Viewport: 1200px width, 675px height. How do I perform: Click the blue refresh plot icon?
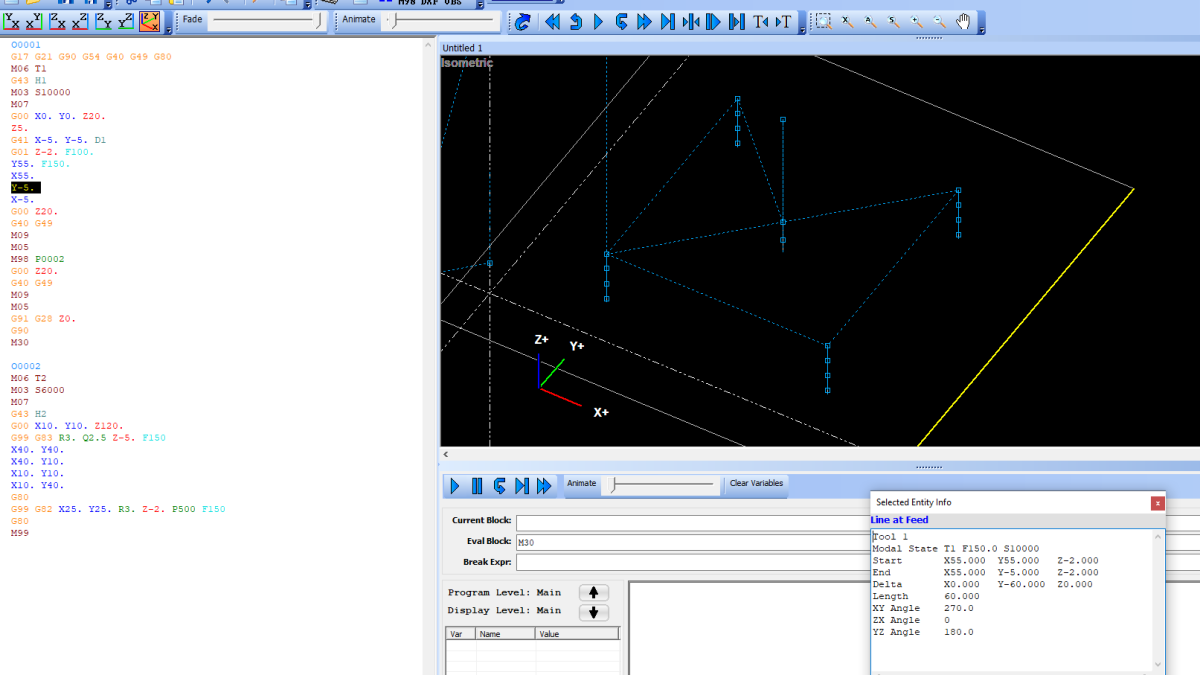click(x=522, y=21)
